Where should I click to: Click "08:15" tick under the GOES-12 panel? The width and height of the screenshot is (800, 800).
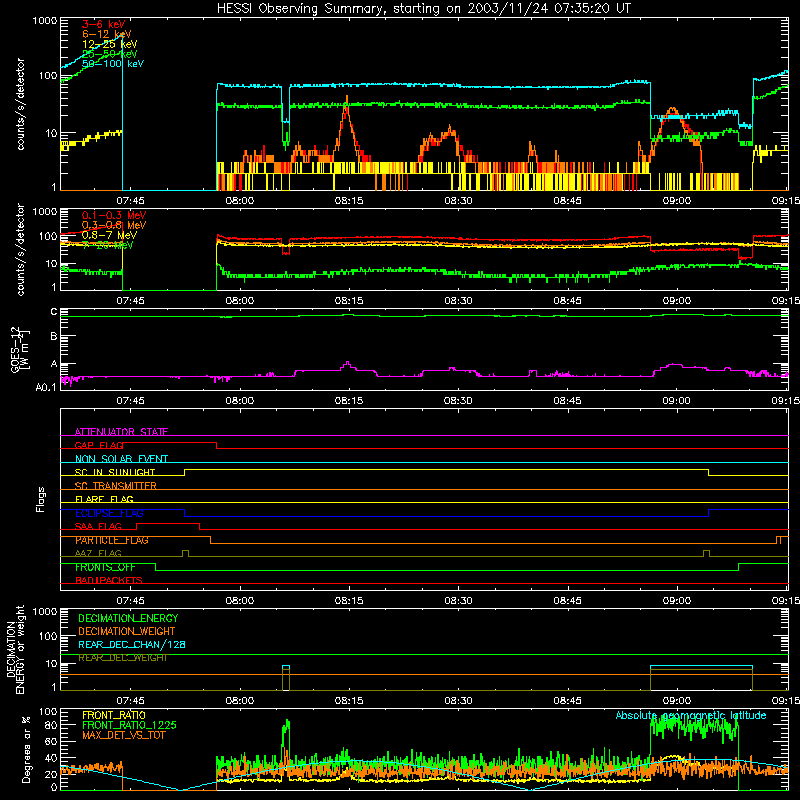point(349,401)
